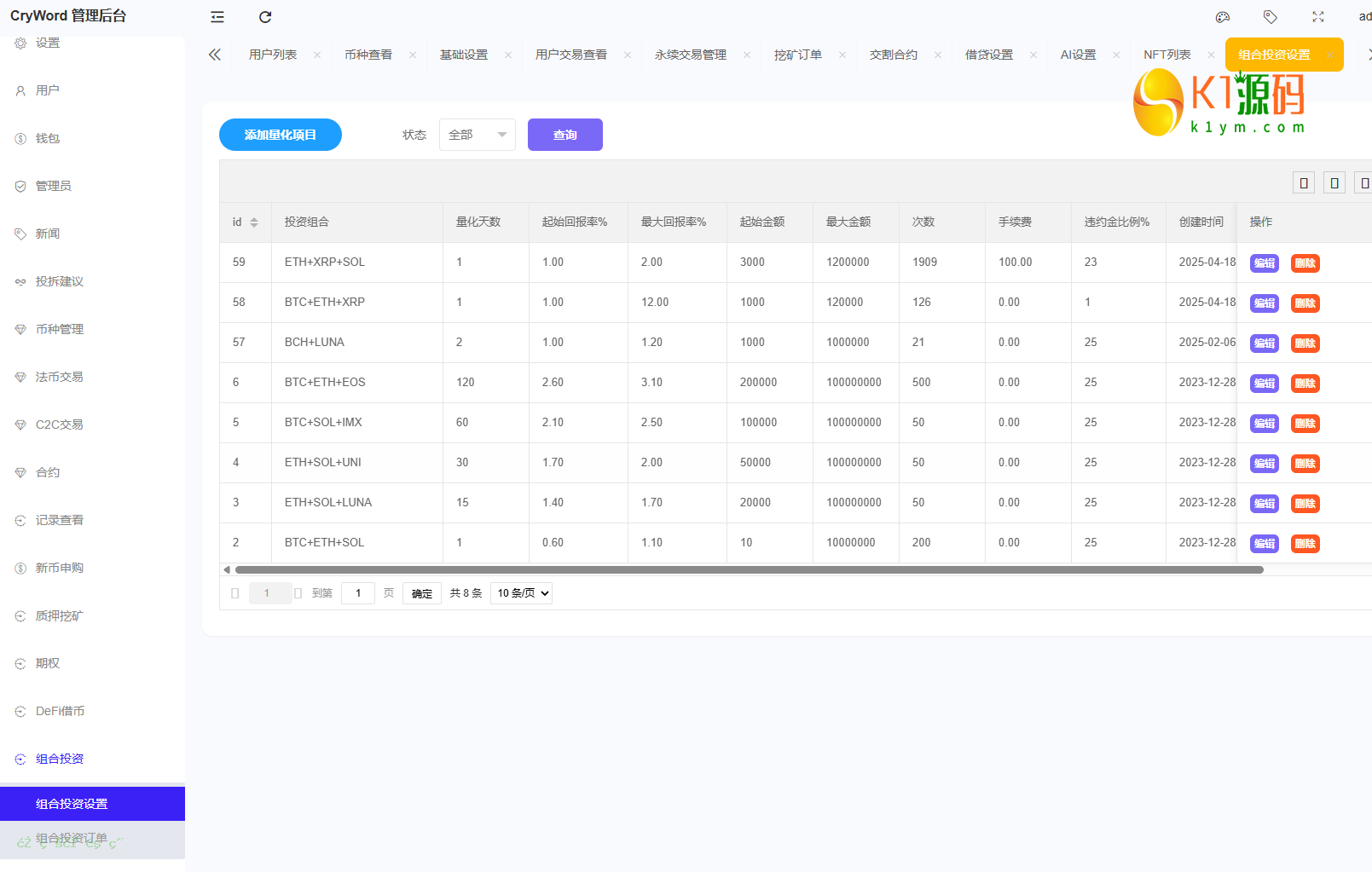Expand the 合约 sidebar menu
This screenshot has height=872, width=1372.
pos(92,472)
